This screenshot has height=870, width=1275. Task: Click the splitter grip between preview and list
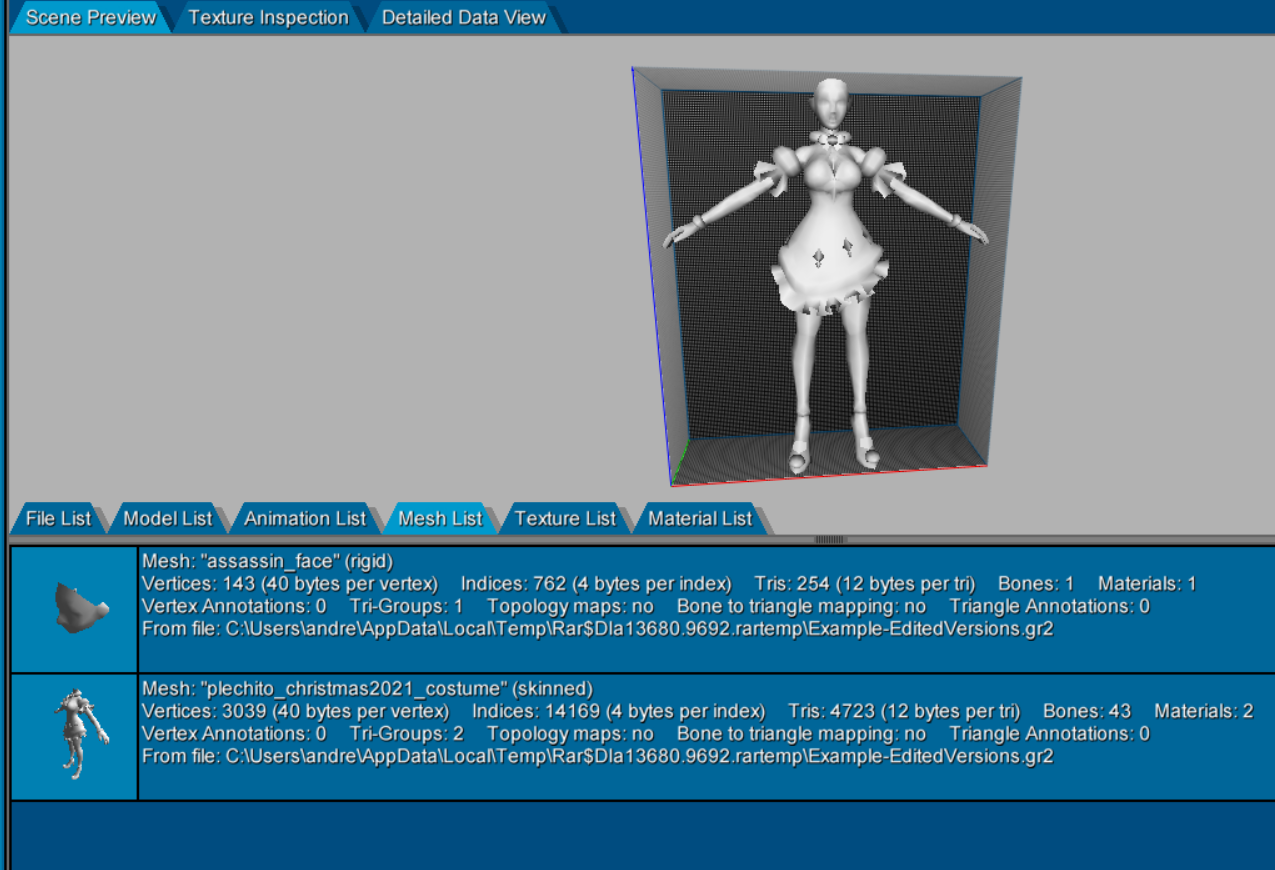pos(831,539)
